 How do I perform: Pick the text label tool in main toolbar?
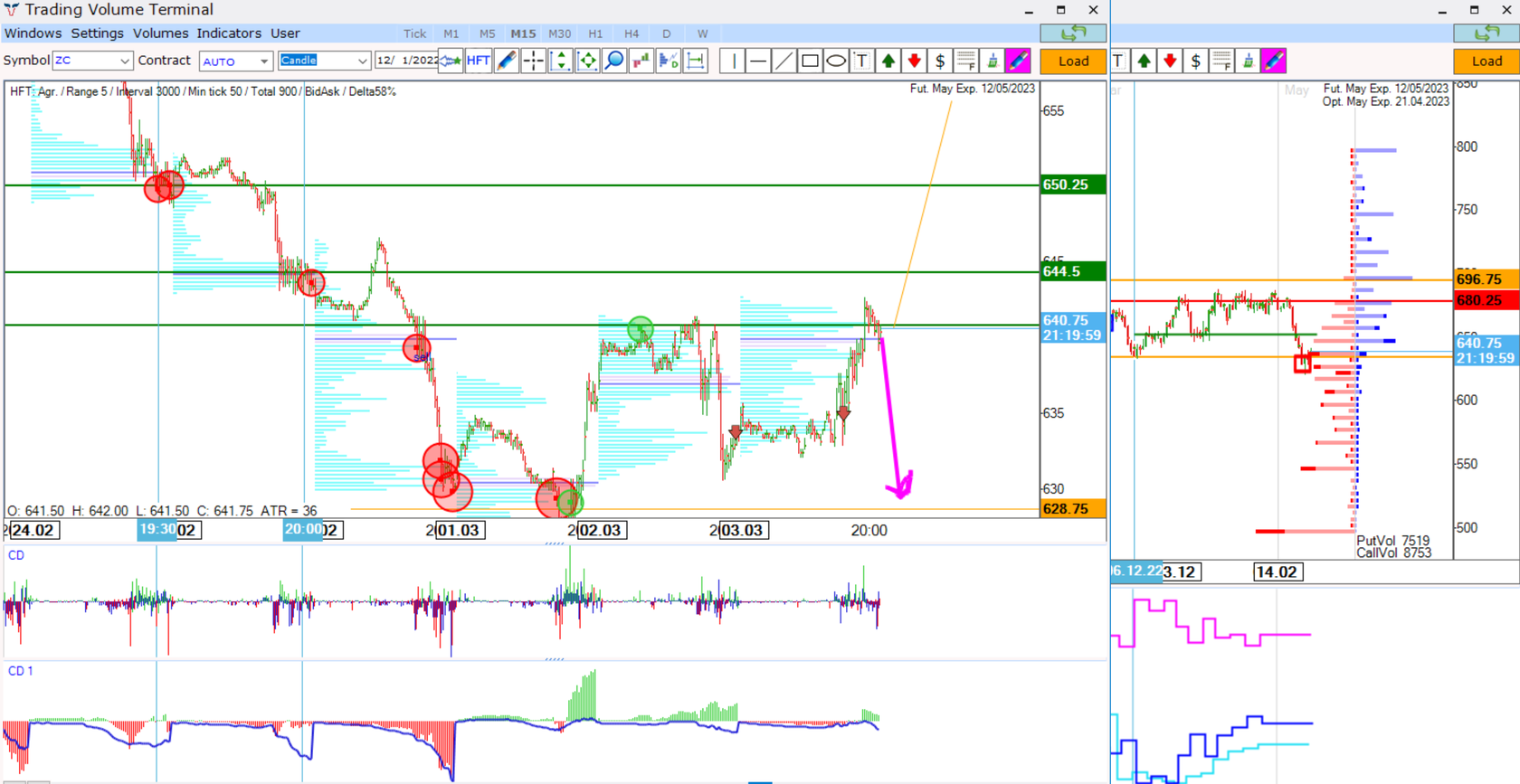coord(862,61)
